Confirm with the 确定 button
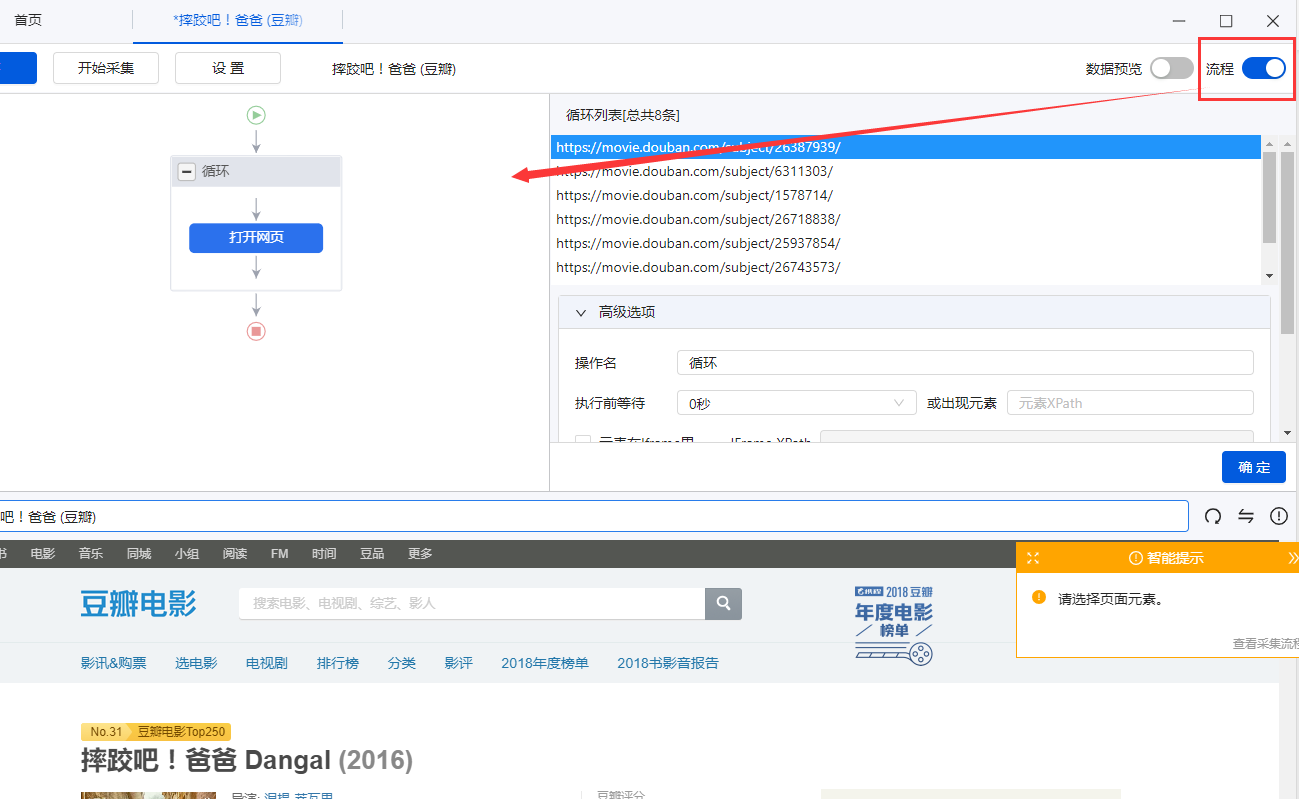 (1254, 467)
